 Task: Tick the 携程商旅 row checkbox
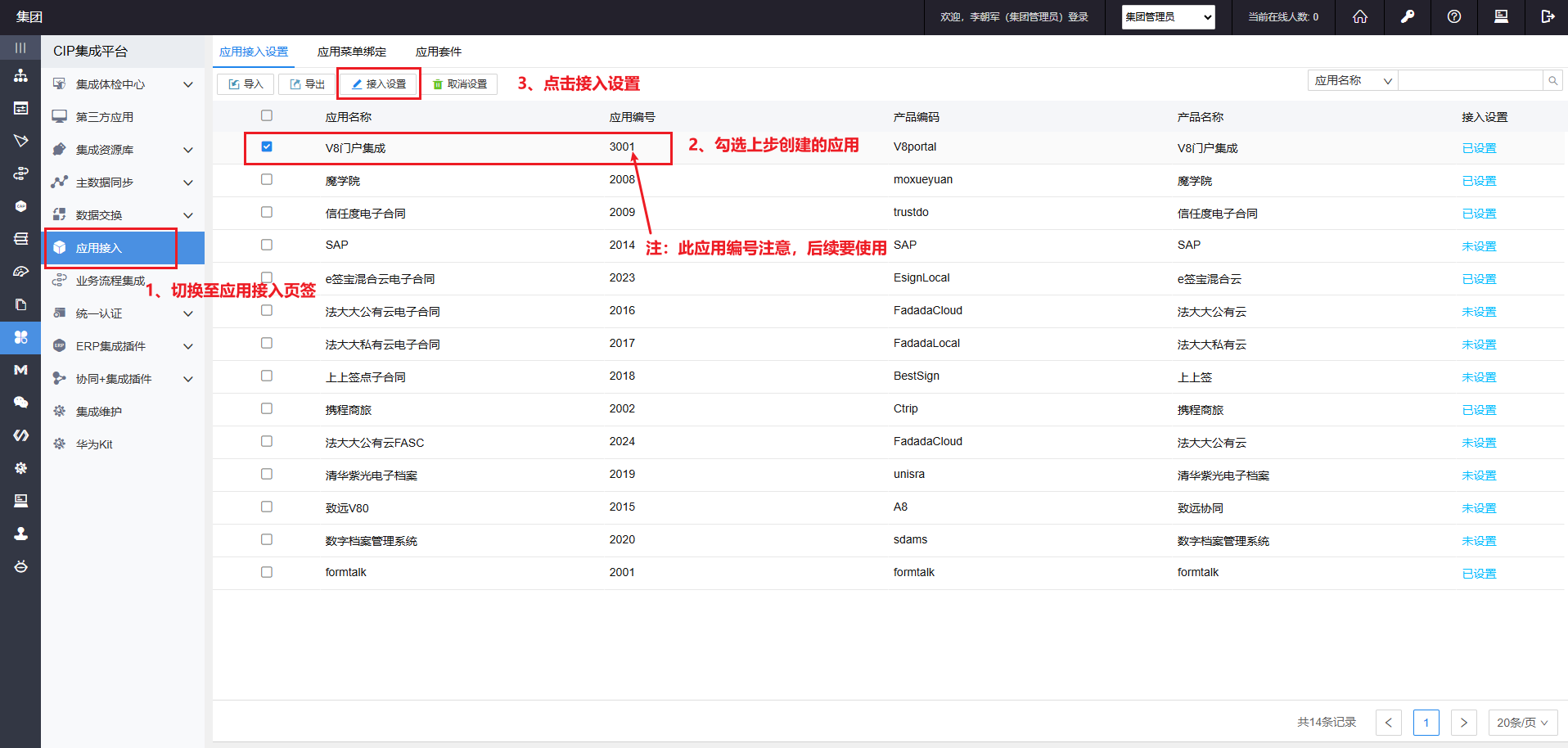click(x=267, y=408)
